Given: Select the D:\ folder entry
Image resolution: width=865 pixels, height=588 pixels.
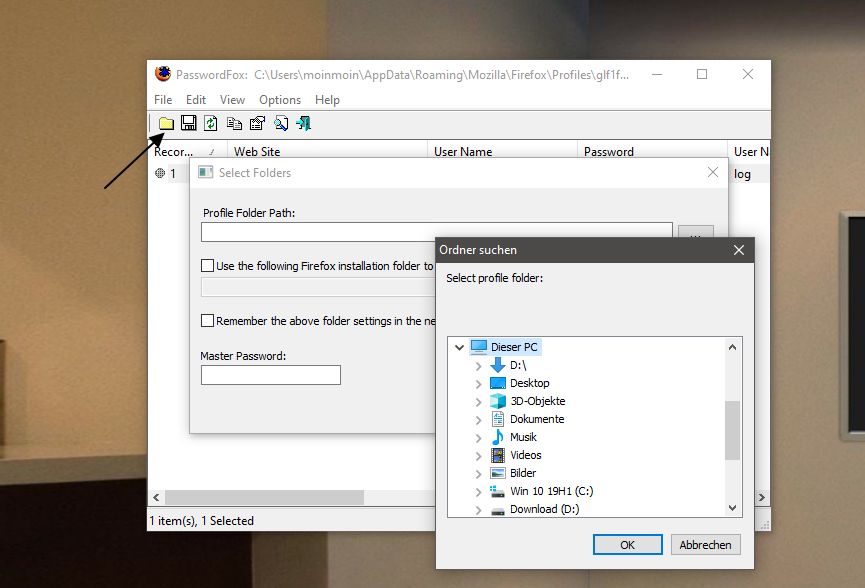Looking at the screenshot, I should (518, 365).
